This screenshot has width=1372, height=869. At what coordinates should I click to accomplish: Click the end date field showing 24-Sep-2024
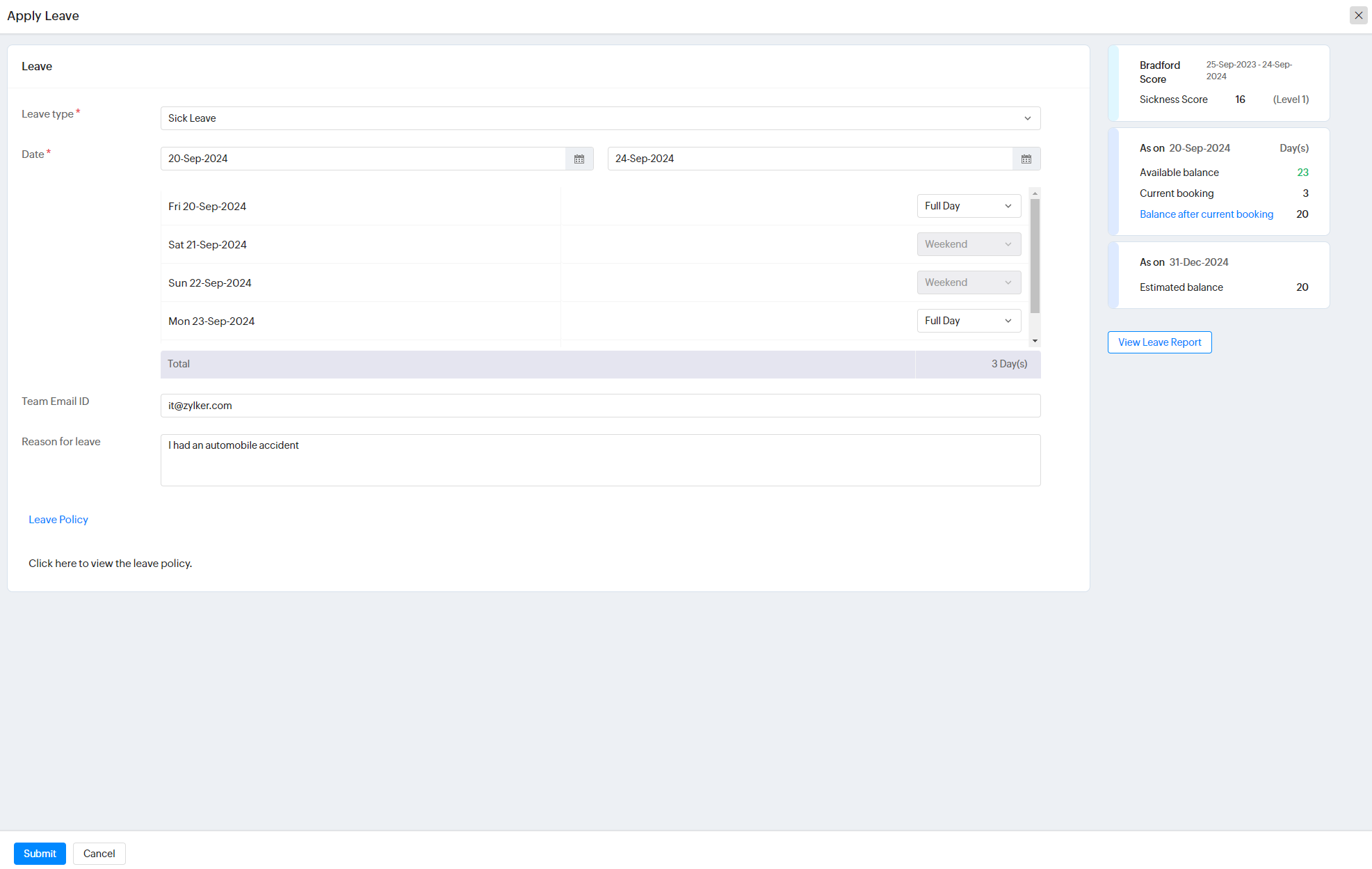click(x=809, y=159)
